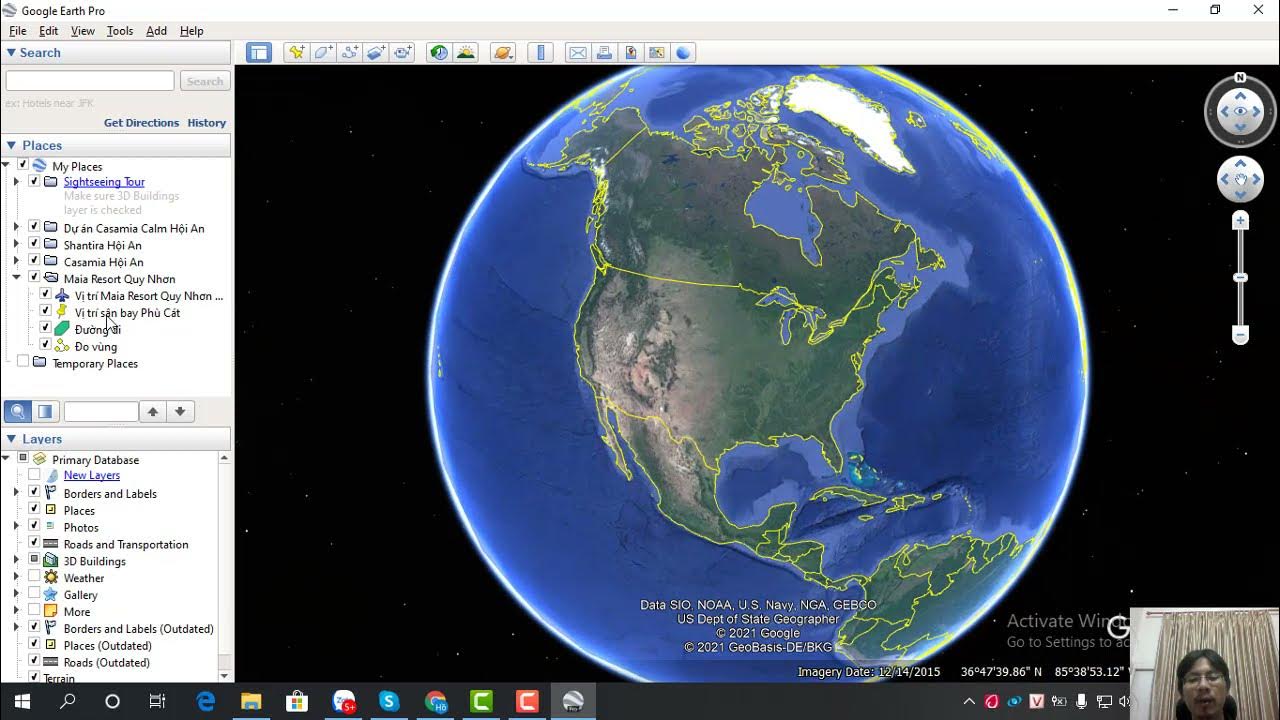Uncheck Dự án Casamia Calm Hội An checkbox
The width and height of the screenshot is (1280, 720).
[x=34, y=228]
